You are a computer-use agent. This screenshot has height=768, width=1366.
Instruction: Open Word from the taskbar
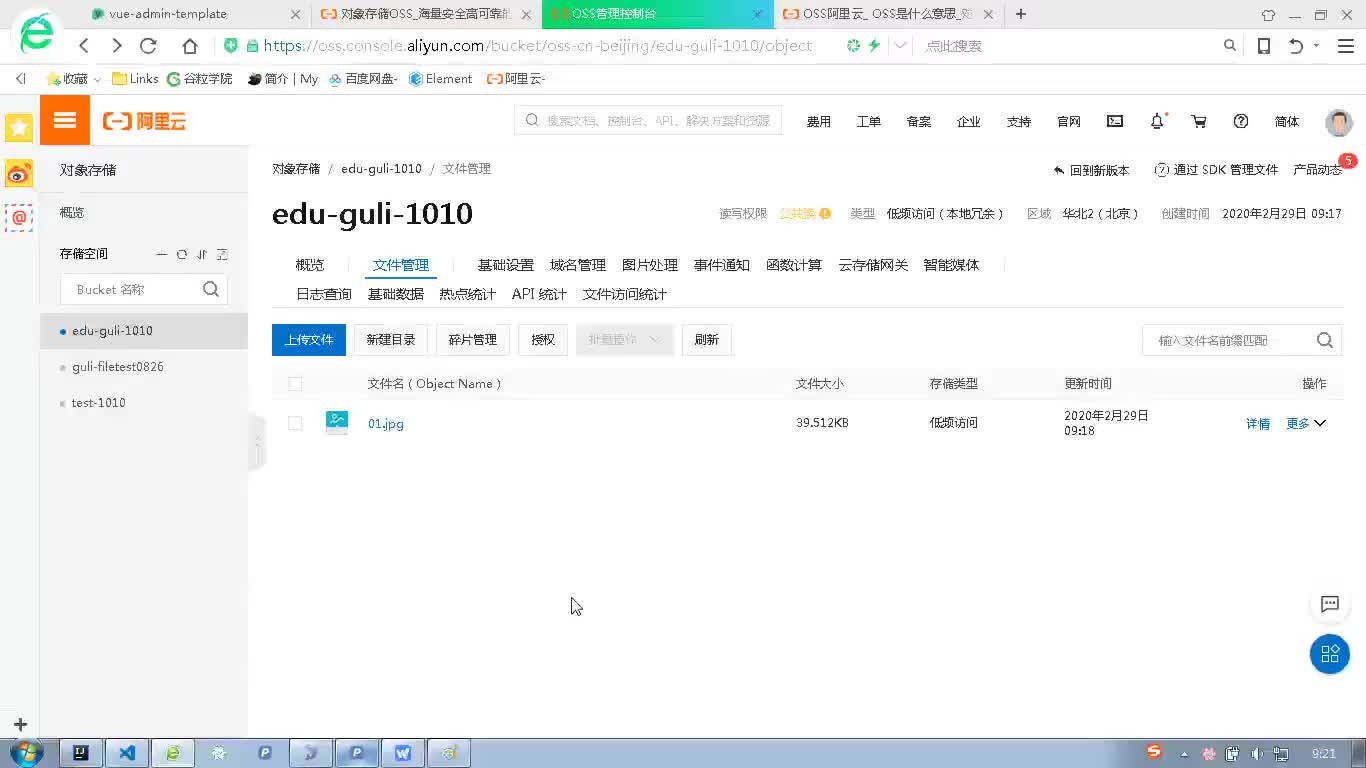pyautogui.click(x=403, y=753)
